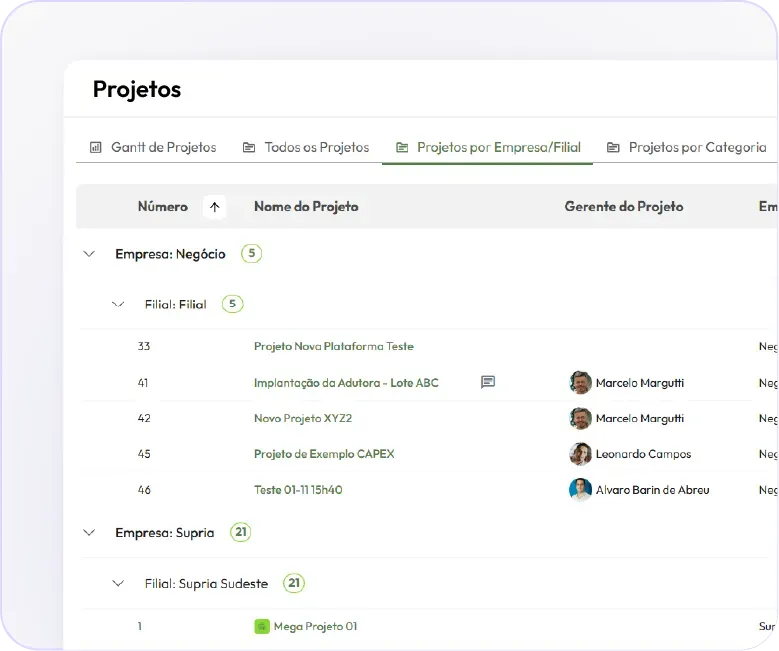The image size is (779, 651).
Task: Switch to the Todos os Projetos tab
Action: pos(316,147)
